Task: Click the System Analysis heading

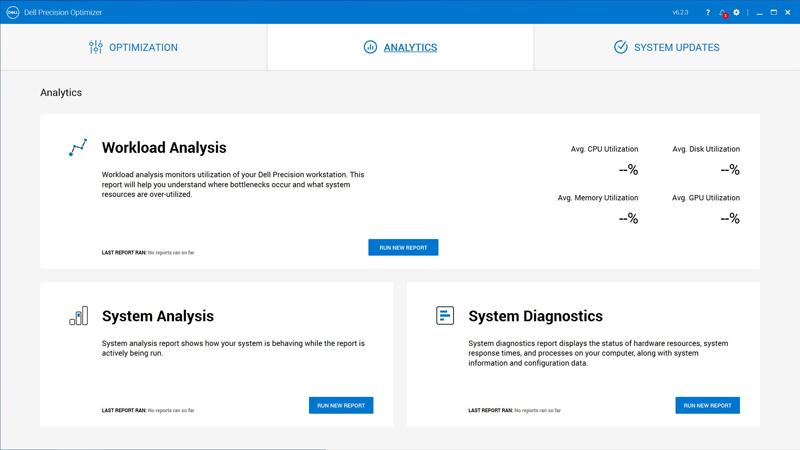Action: pos(158,316)
